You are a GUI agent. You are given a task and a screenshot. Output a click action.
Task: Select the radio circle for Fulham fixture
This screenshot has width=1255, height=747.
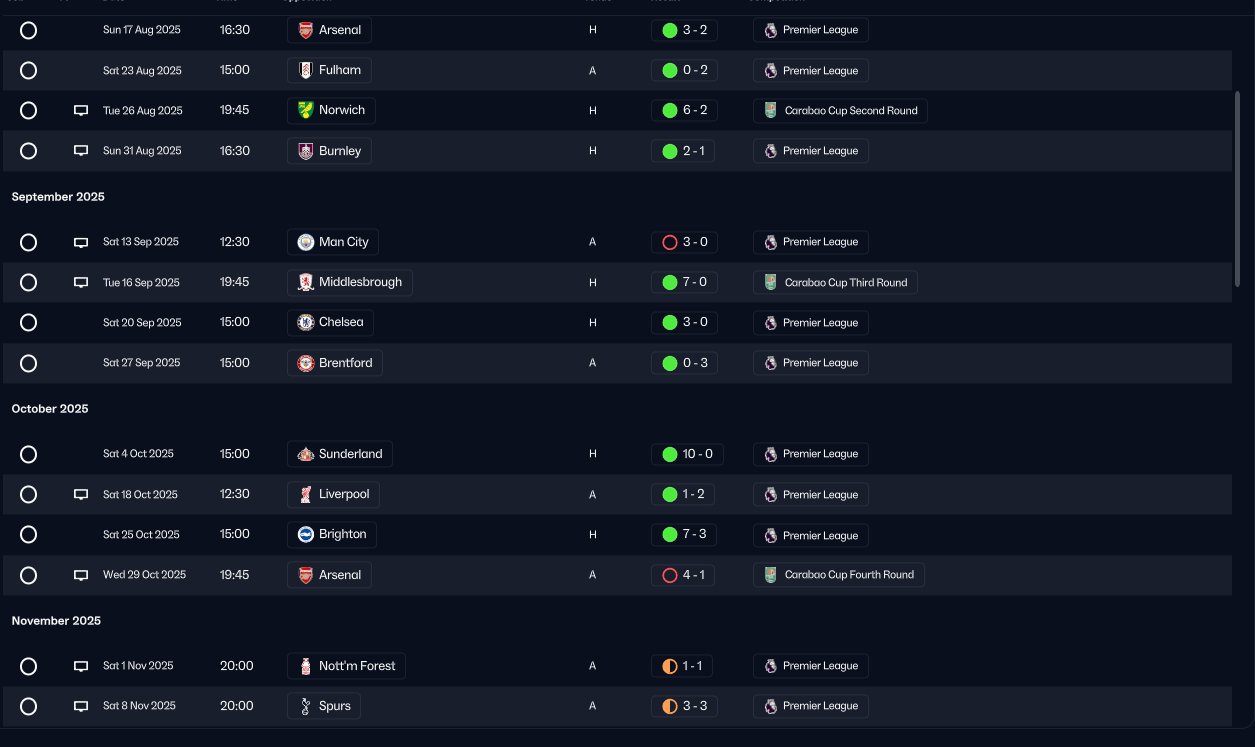point(28,71)
